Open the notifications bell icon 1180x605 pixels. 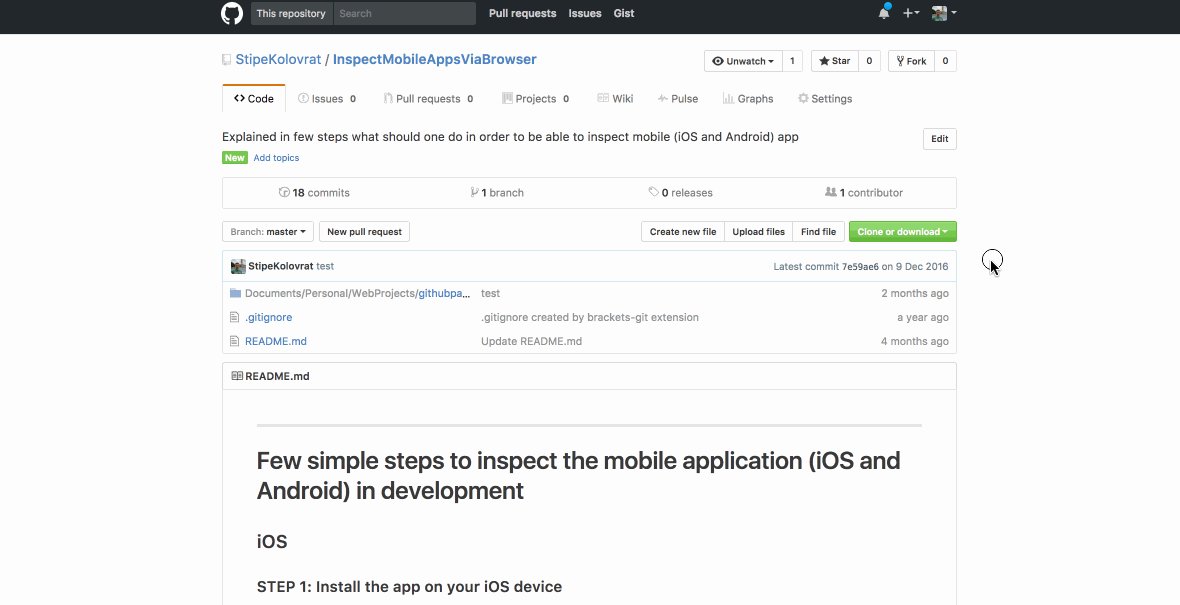[884, 13]
